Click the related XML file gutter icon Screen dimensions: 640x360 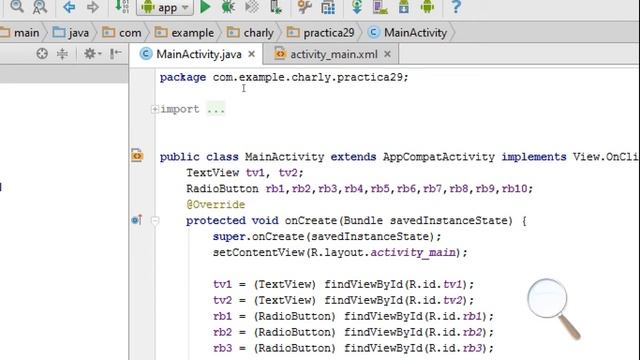pos(137,156)
